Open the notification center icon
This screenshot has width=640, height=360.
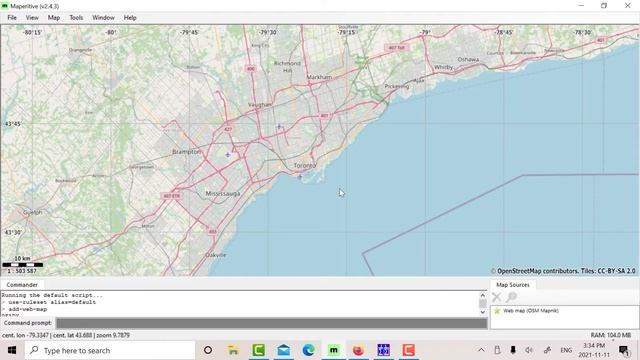624,350
